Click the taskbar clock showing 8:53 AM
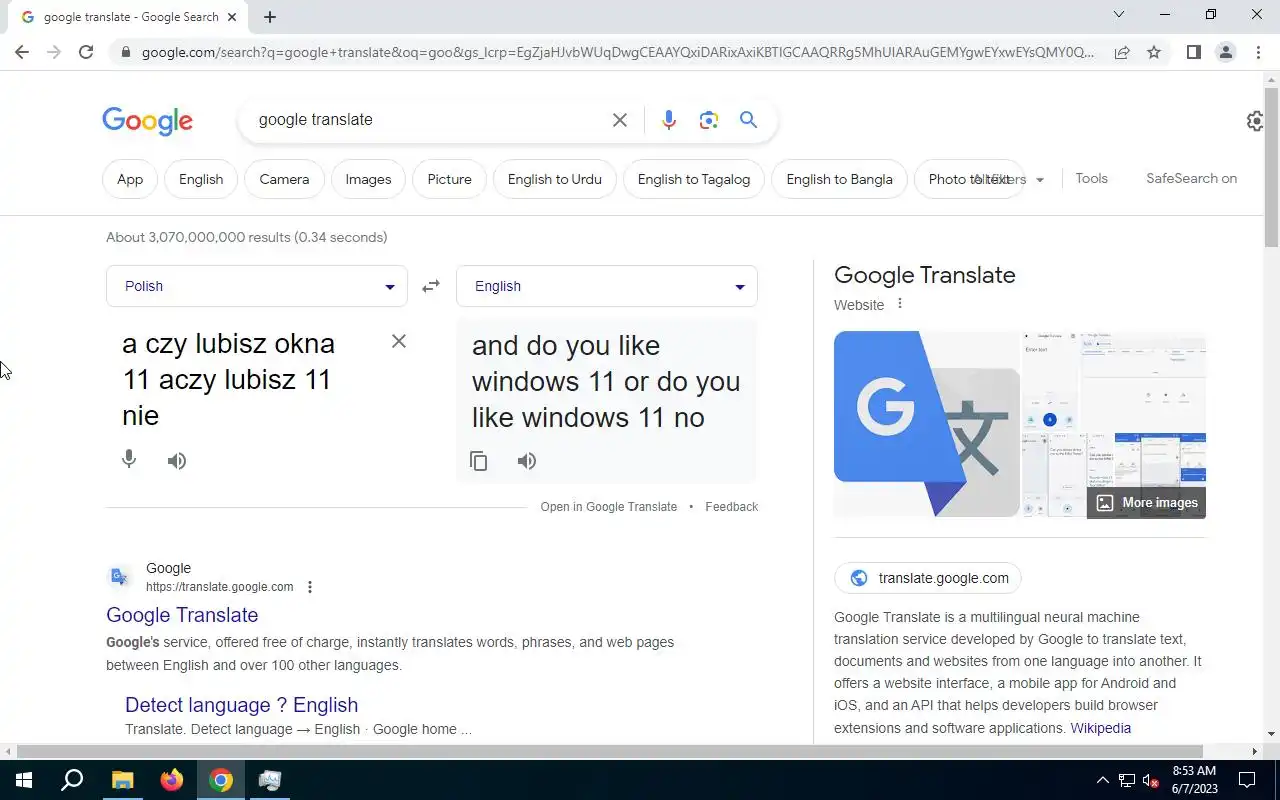This screenshot has width=1280, height=800. (1193, 780)
